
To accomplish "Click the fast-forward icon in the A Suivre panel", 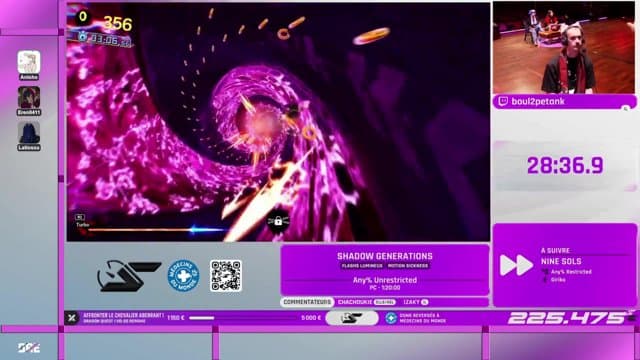I will 516,265.
